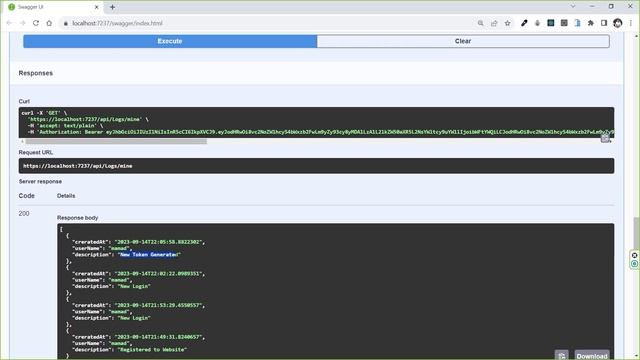This screenshot has width=640, height=360.
Task: Clear the executed response
Action: 463,41
